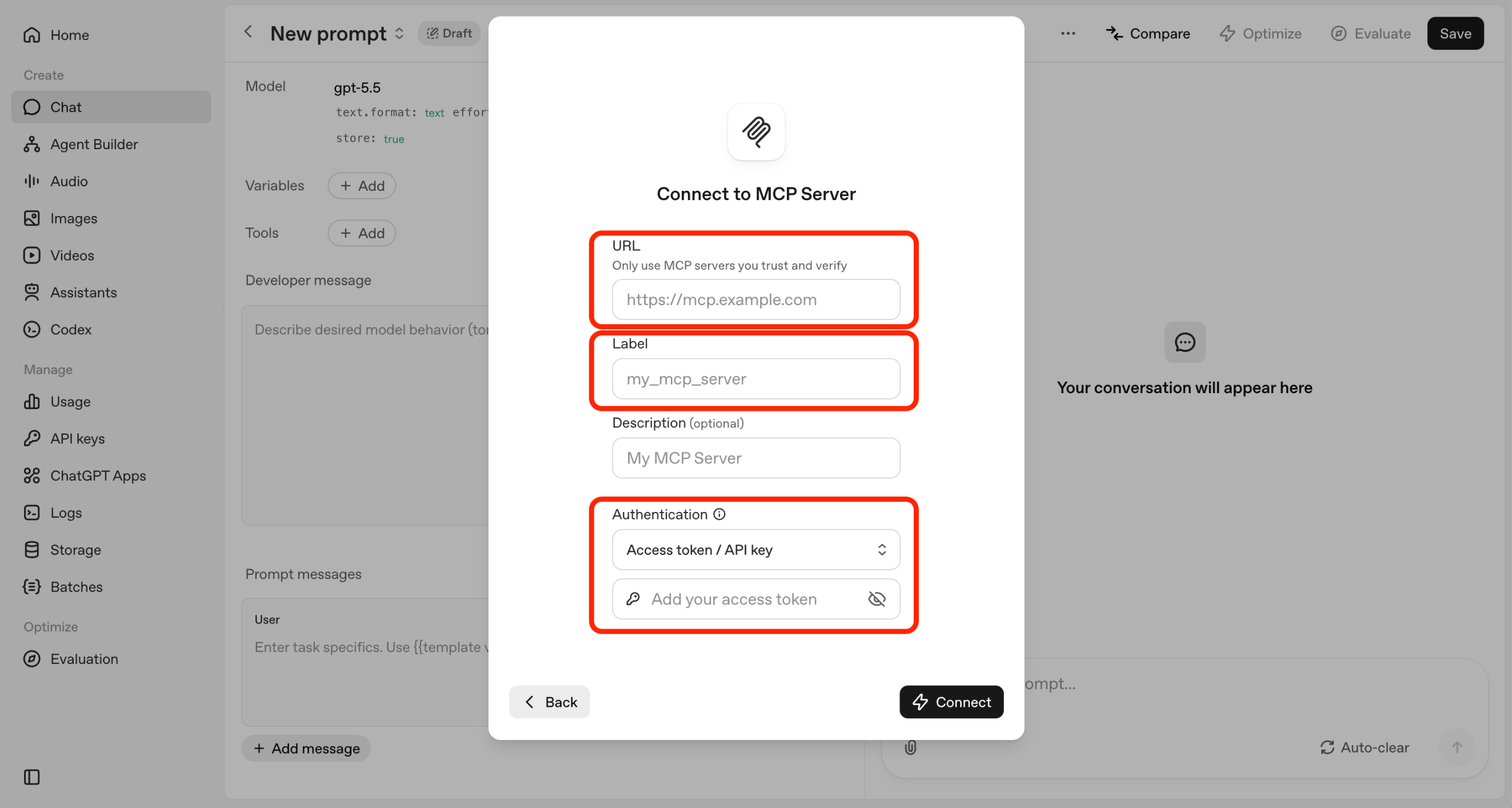
Task: Click into the Label field
Action: click(x=756, y=378)
